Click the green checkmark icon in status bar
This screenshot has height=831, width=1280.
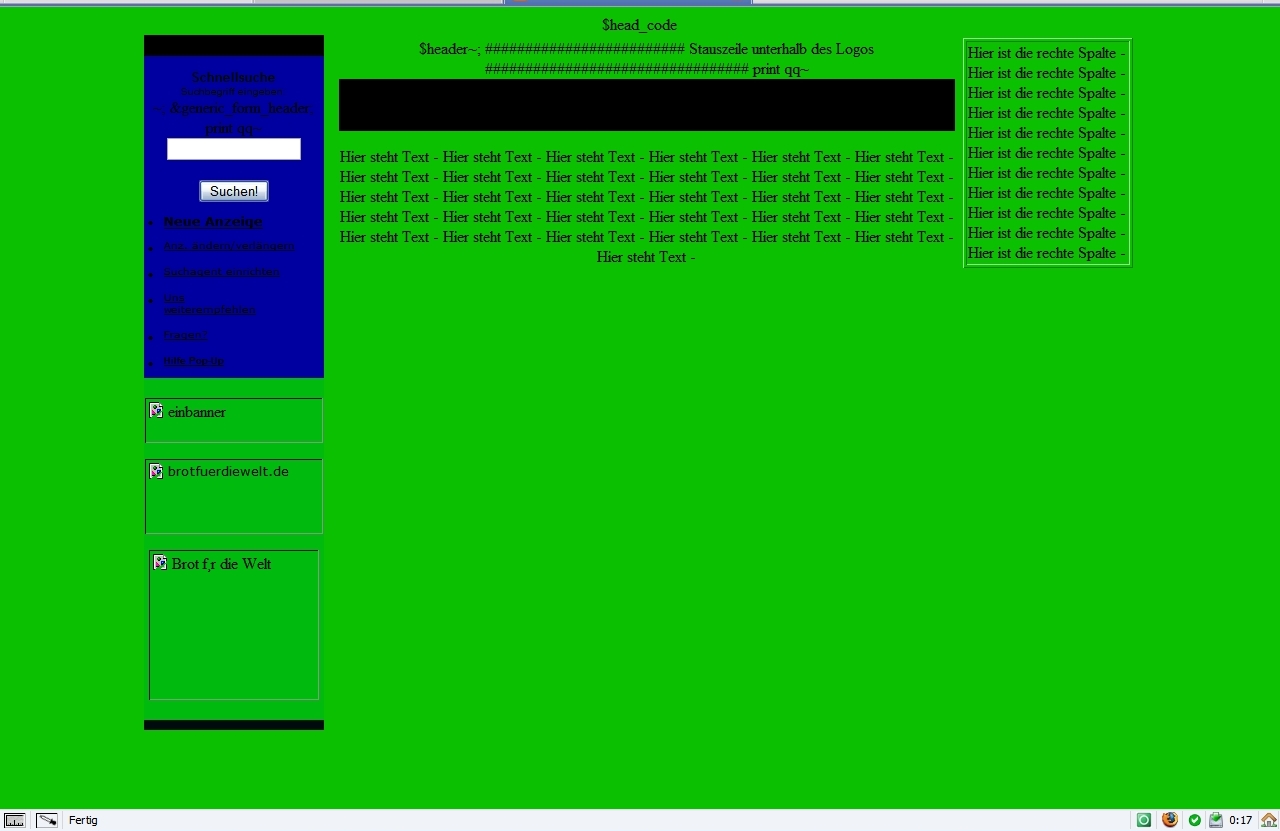[1194, 820]
